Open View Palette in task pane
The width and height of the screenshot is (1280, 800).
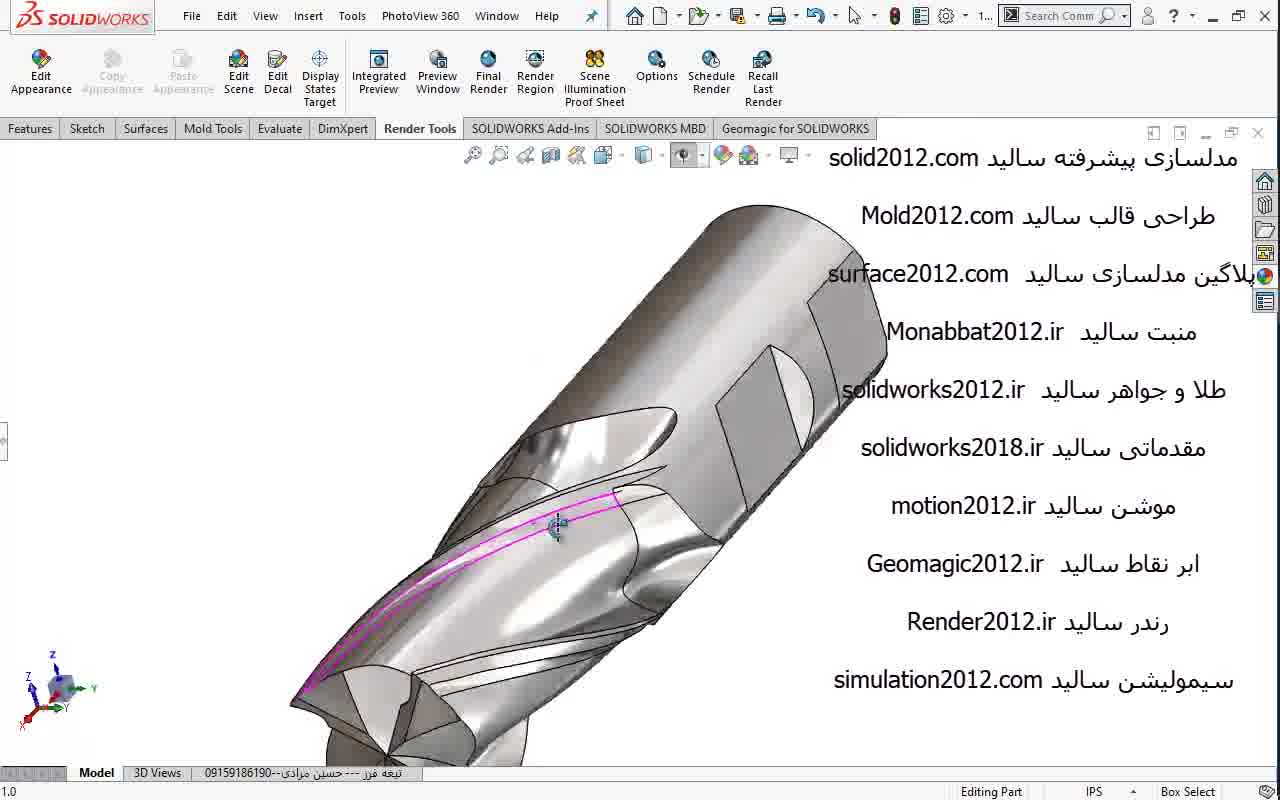(x=1265, y=253)
